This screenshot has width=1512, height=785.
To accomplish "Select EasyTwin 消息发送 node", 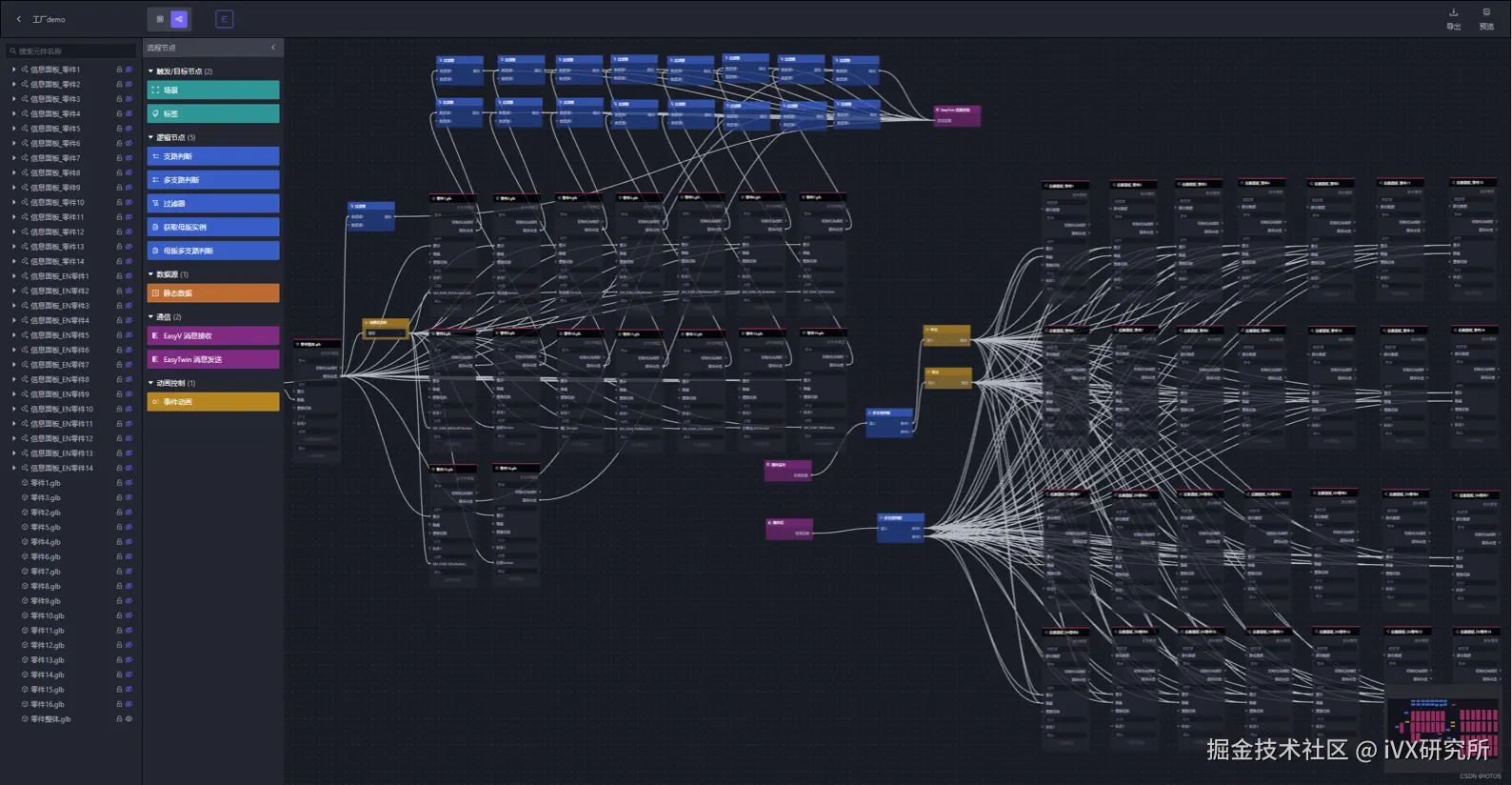I will (213, 359).
